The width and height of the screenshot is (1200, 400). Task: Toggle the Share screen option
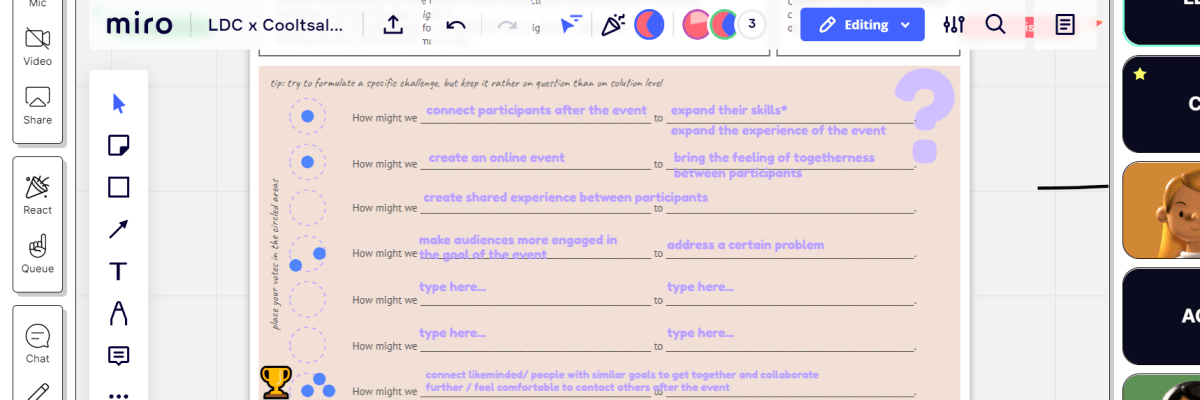[x=38, y=104]
